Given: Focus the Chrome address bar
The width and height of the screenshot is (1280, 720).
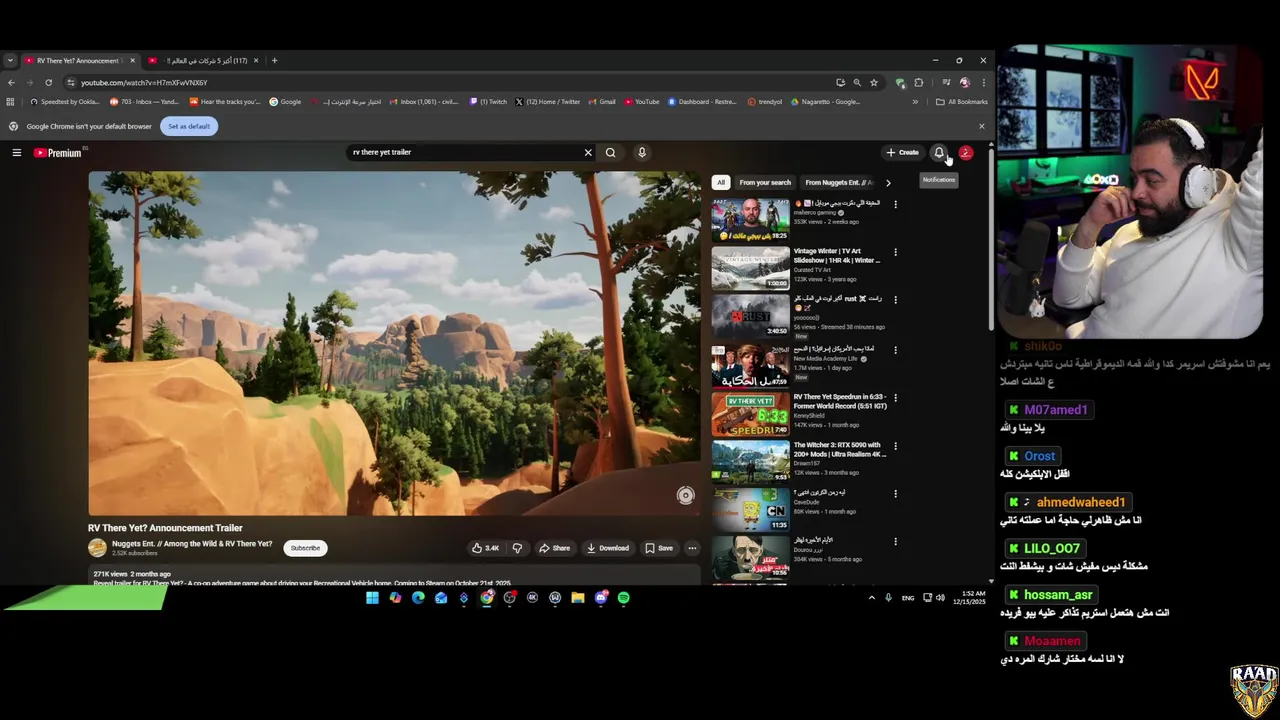Looking at the screenshot, I should [450, 83].
